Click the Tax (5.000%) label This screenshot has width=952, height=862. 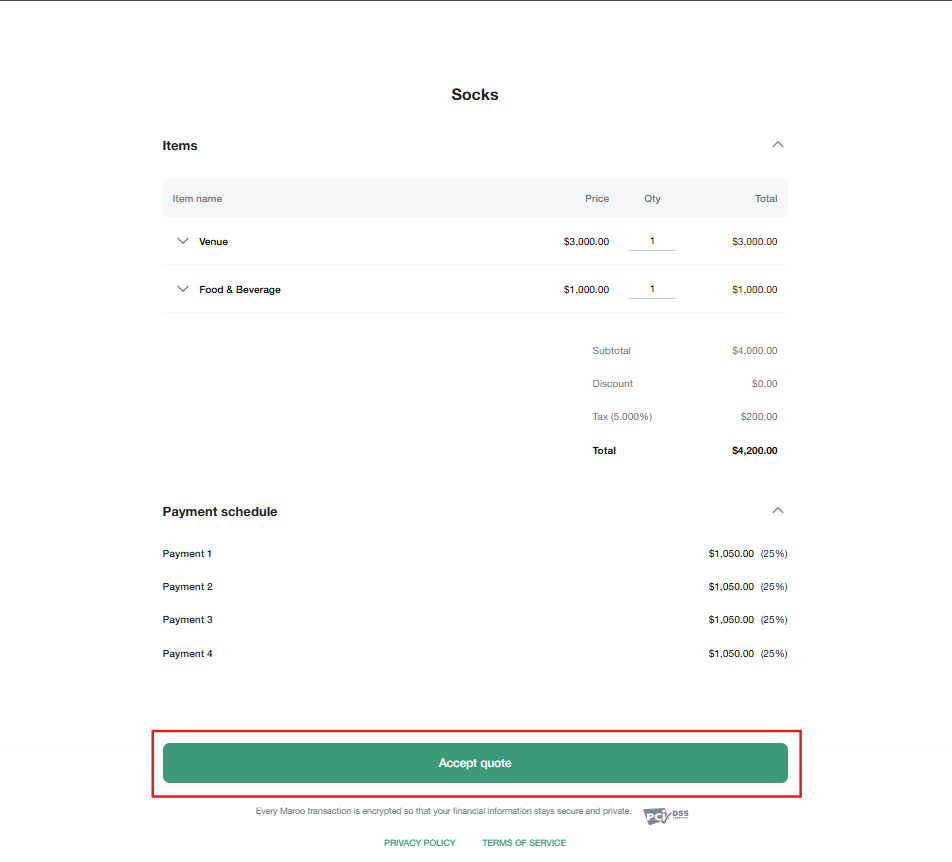pos(622,416)
